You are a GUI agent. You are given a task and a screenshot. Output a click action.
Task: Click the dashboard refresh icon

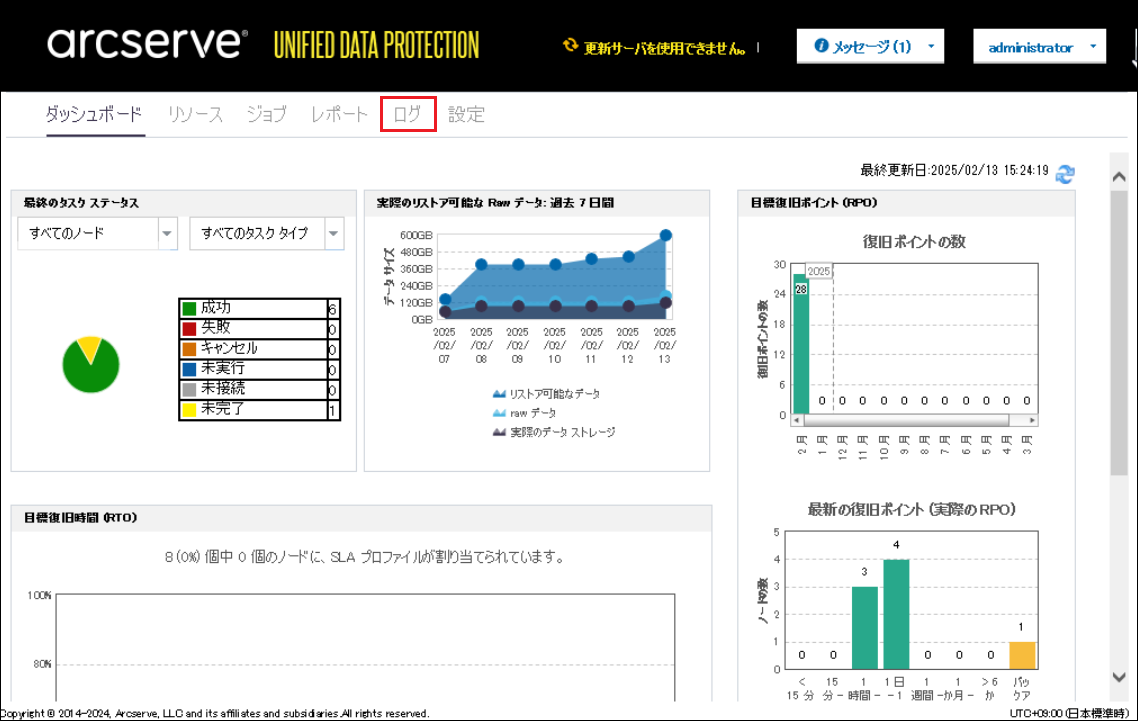click(x=1065, y=173)
